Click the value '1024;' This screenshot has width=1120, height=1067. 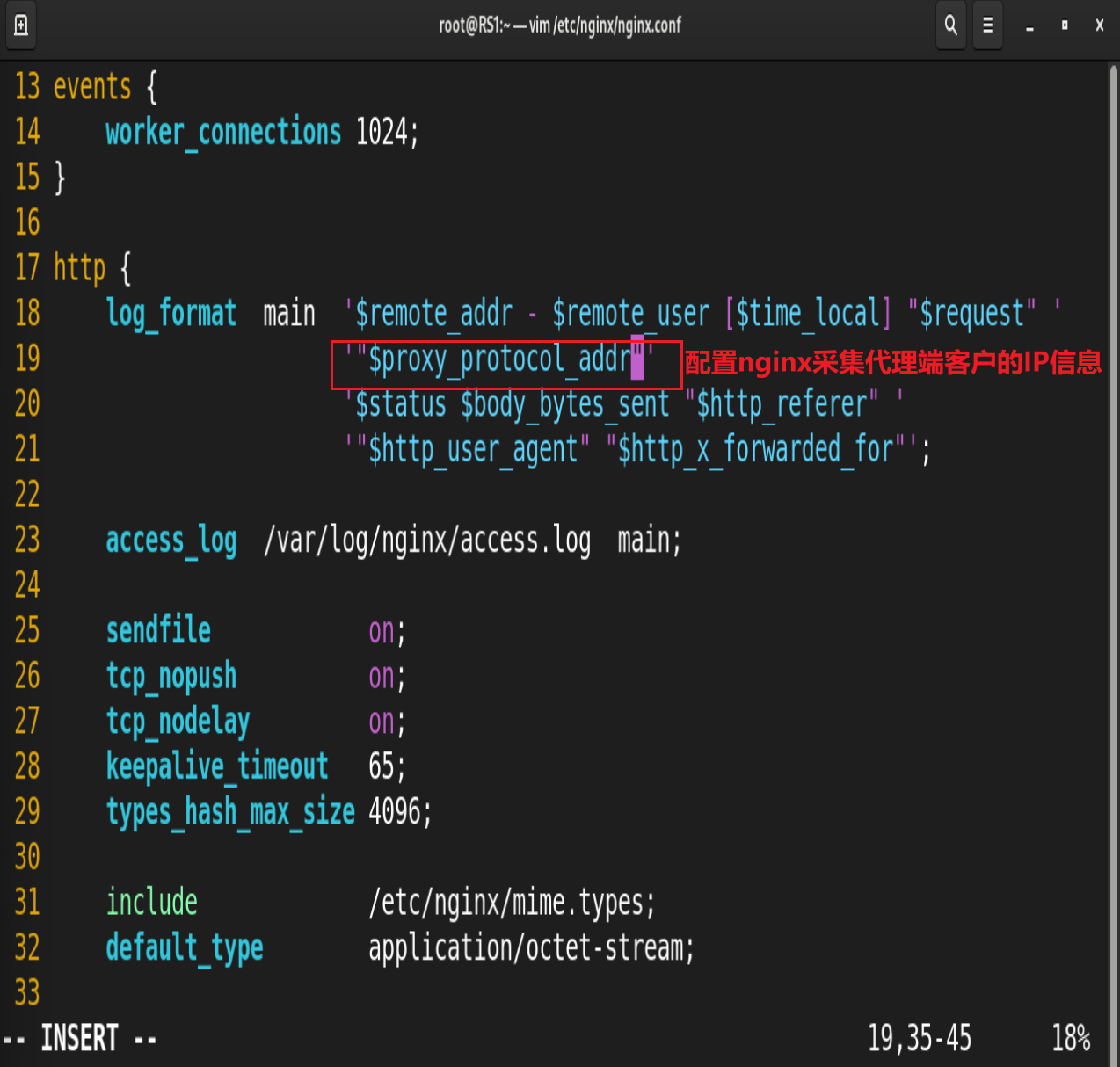[x=388, y=133]
